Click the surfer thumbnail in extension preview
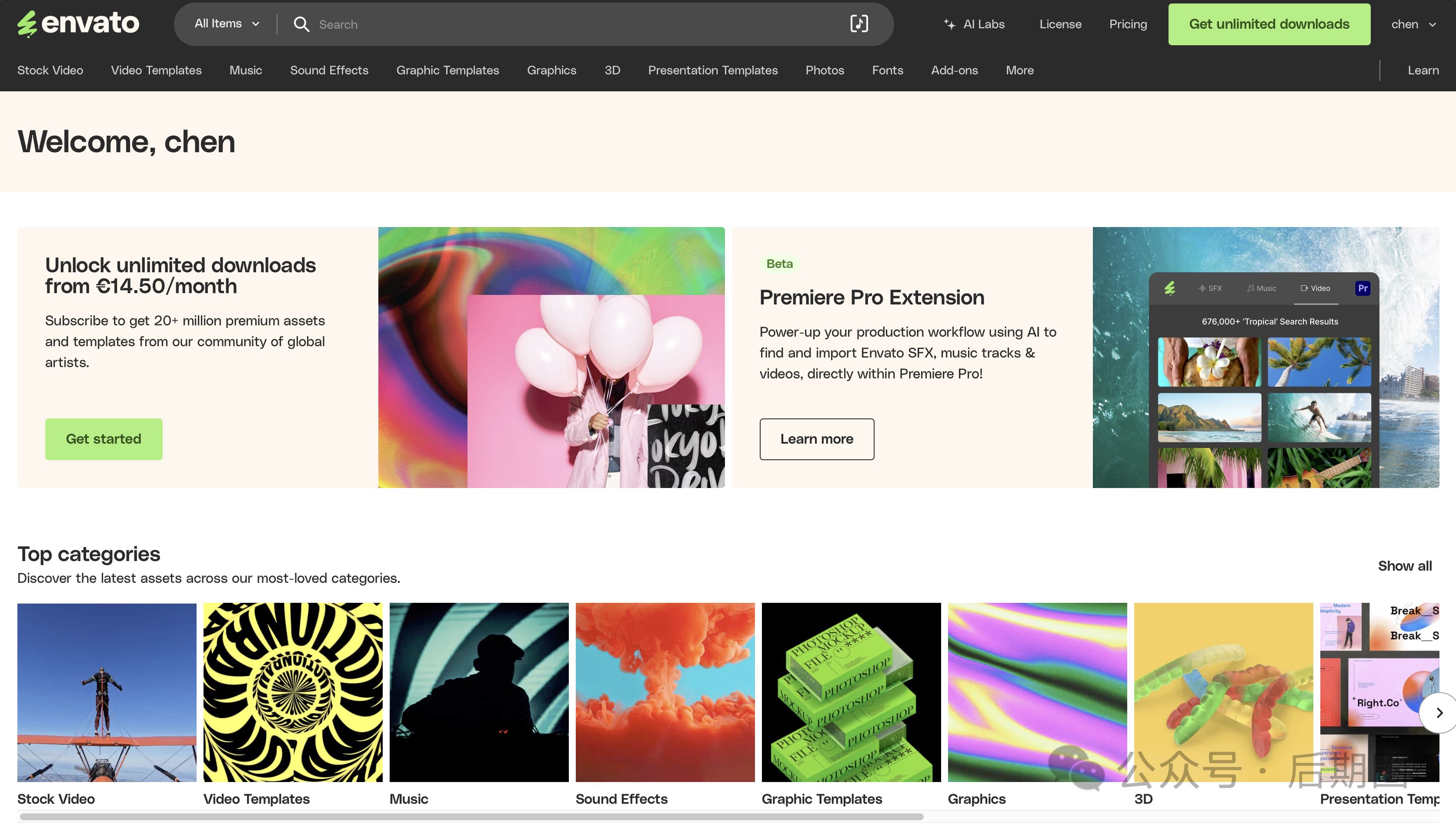The height and width of the screenshot is (829, 1456). (1319, 418)
